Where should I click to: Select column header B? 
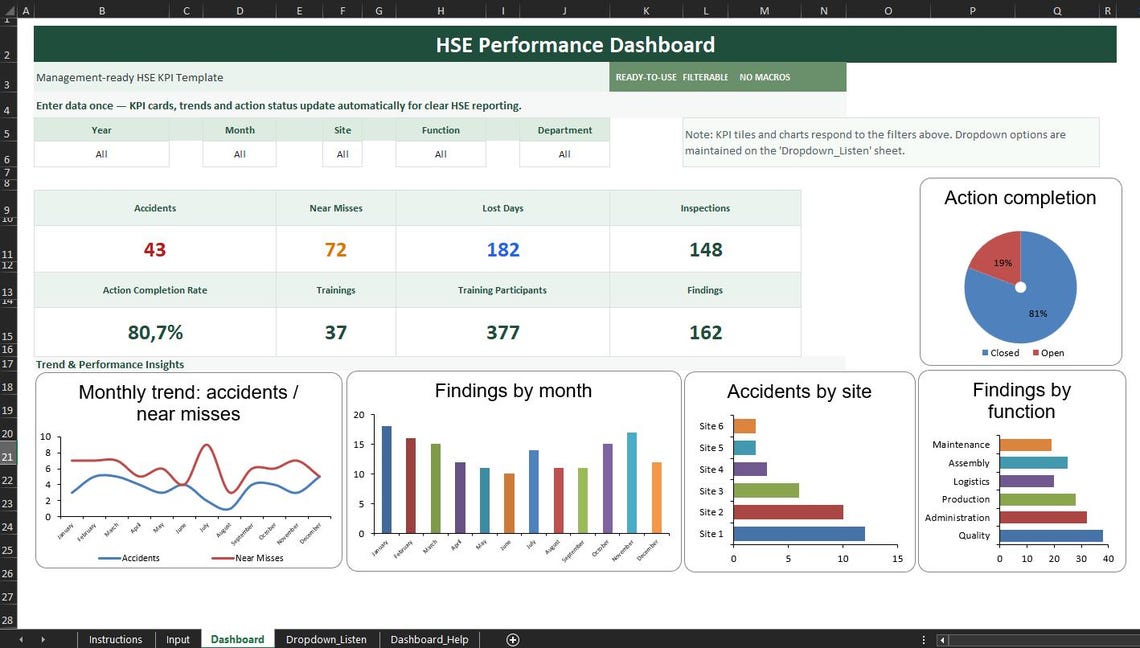[x=101, y=10]
